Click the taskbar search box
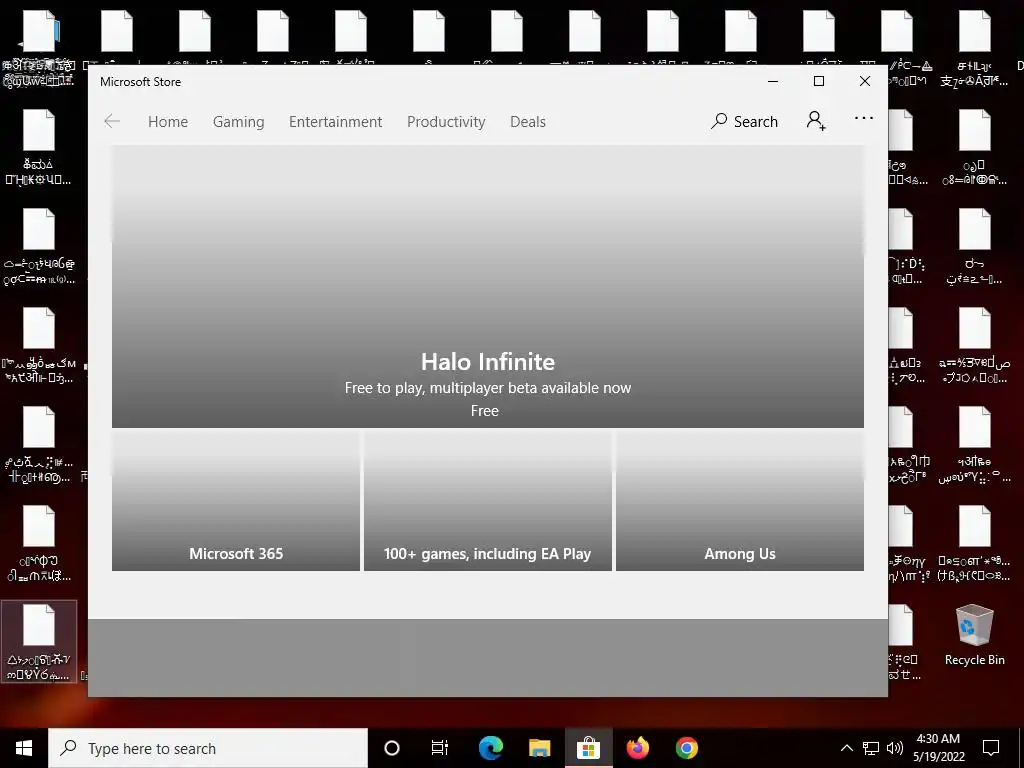1024x768 pixels. click(208, 748)
